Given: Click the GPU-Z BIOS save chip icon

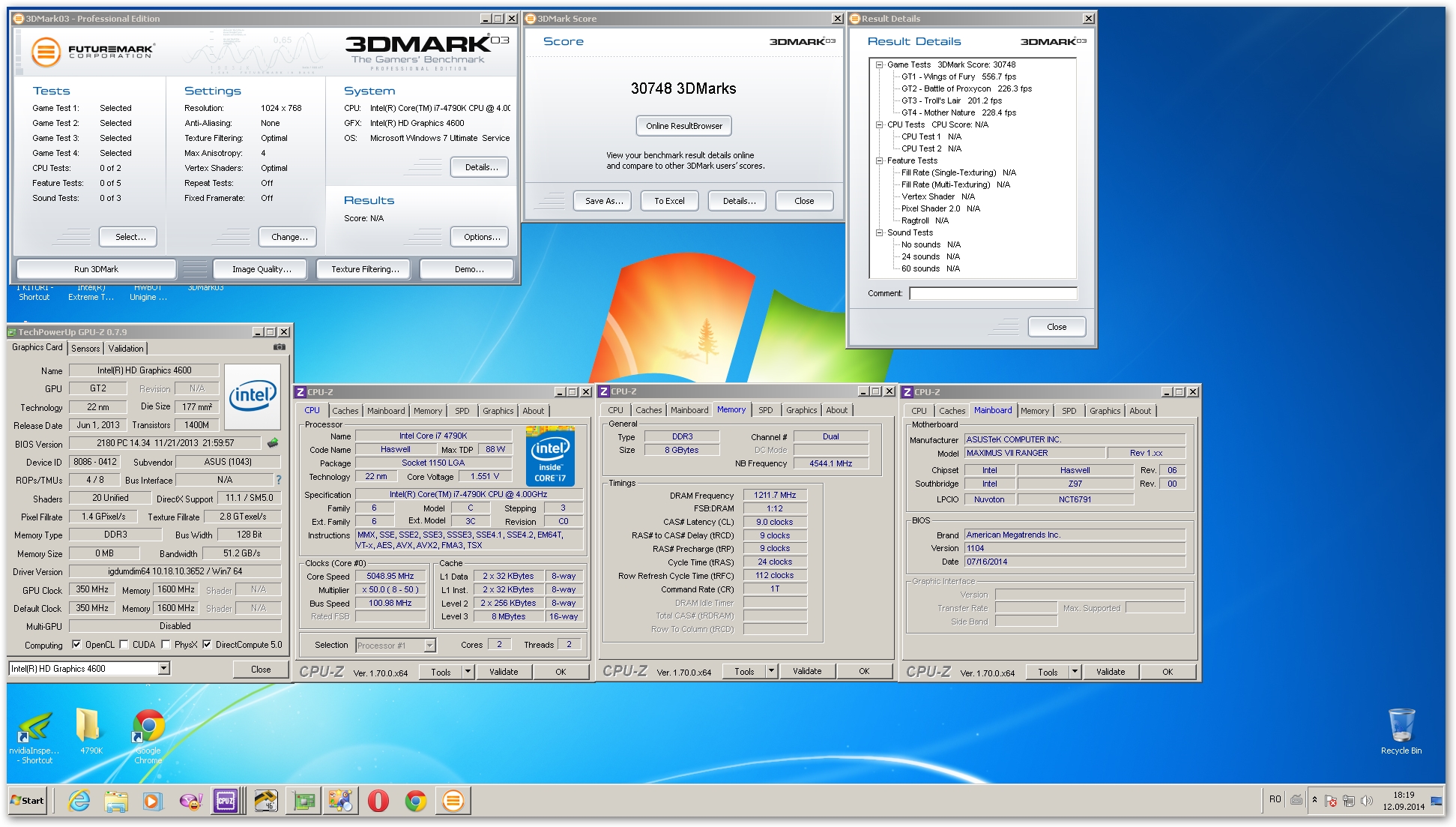Looking at the screenshot, I should pos(273,443).
